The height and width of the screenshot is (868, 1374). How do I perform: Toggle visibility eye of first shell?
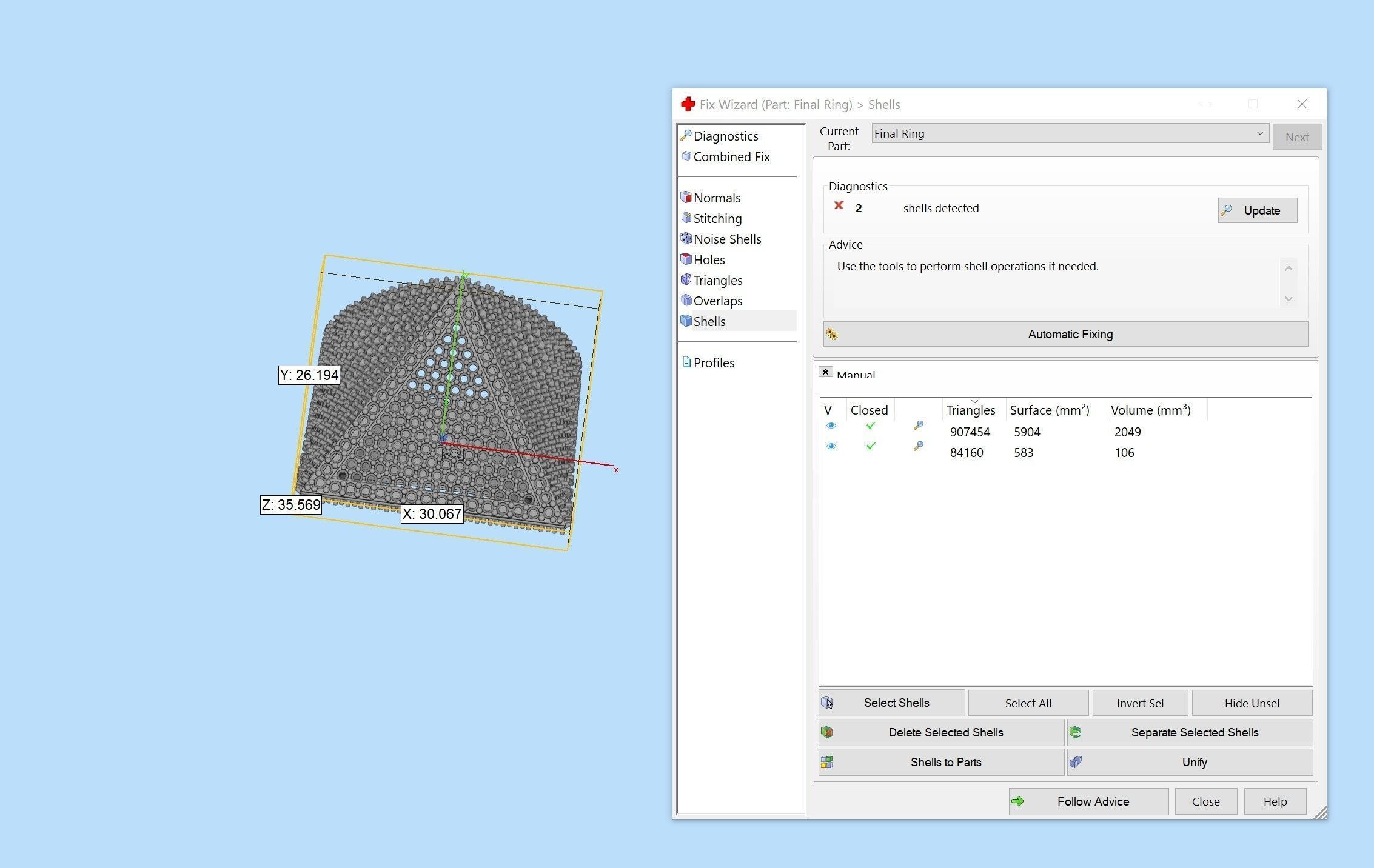click(x=831, y=426)
